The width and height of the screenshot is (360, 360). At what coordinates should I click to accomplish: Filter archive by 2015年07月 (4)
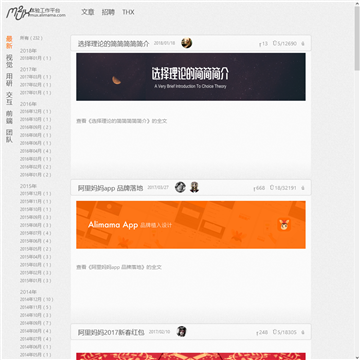35,233
